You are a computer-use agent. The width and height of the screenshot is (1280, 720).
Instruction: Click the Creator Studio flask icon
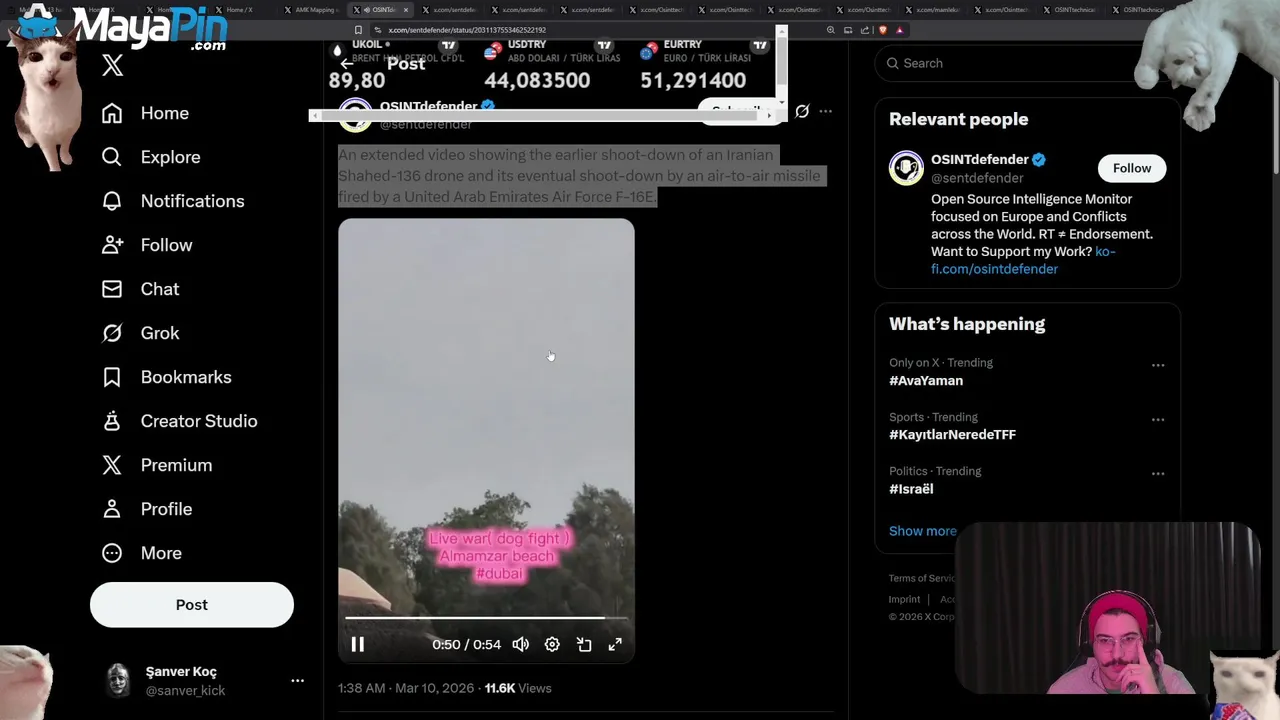(x=112, y=421)
